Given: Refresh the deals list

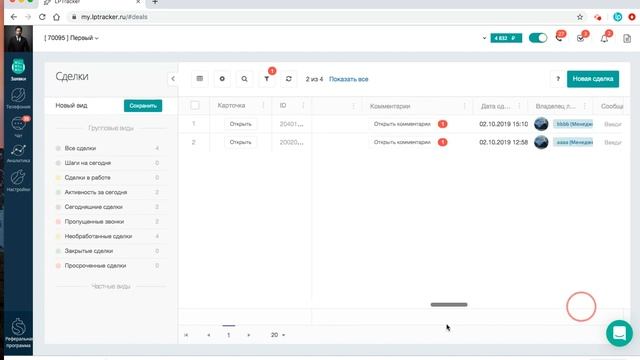Looking at the screenshot, I should coord(289,79).
